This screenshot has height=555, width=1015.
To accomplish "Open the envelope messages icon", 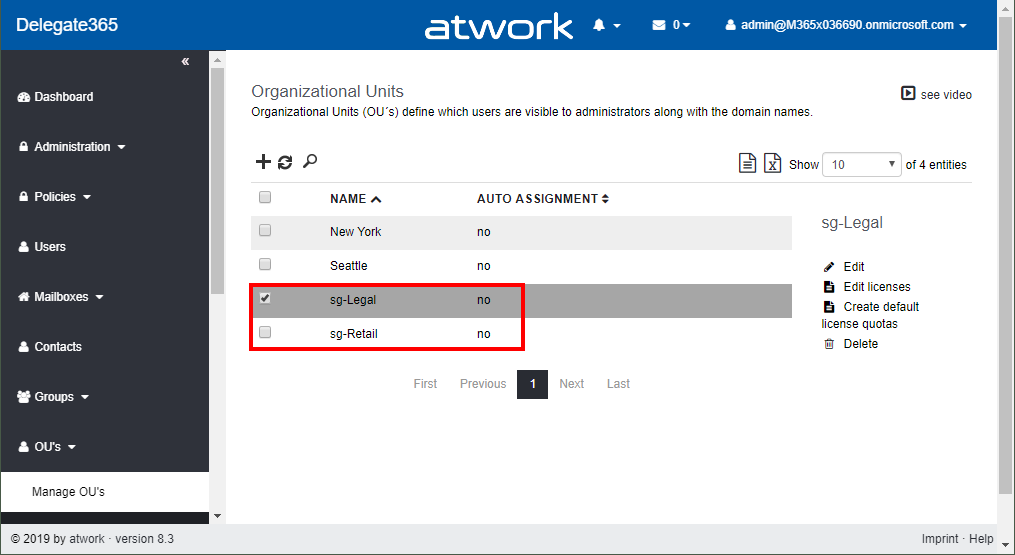I will (659, 25).
